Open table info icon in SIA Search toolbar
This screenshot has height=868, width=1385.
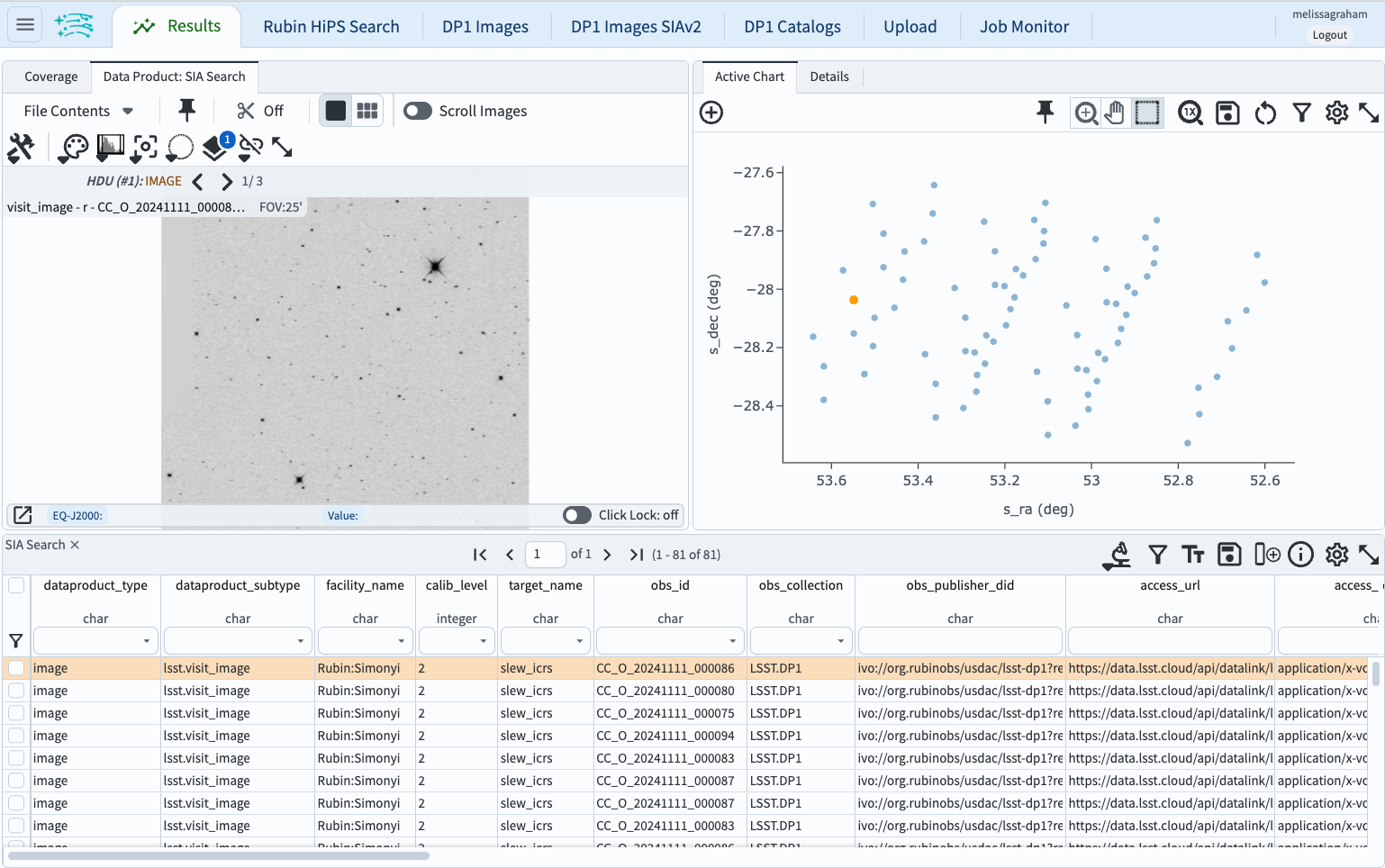coord(1300,555)
